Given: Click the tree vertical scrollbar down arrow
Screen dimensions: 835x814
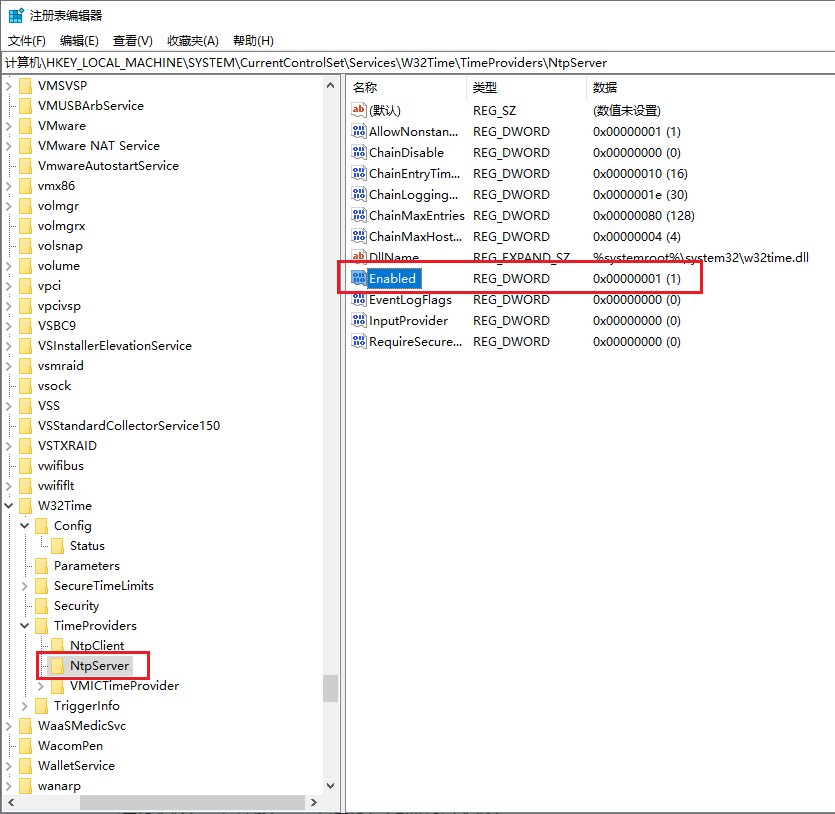Looking at the screenshot, I should click(330, 786).
